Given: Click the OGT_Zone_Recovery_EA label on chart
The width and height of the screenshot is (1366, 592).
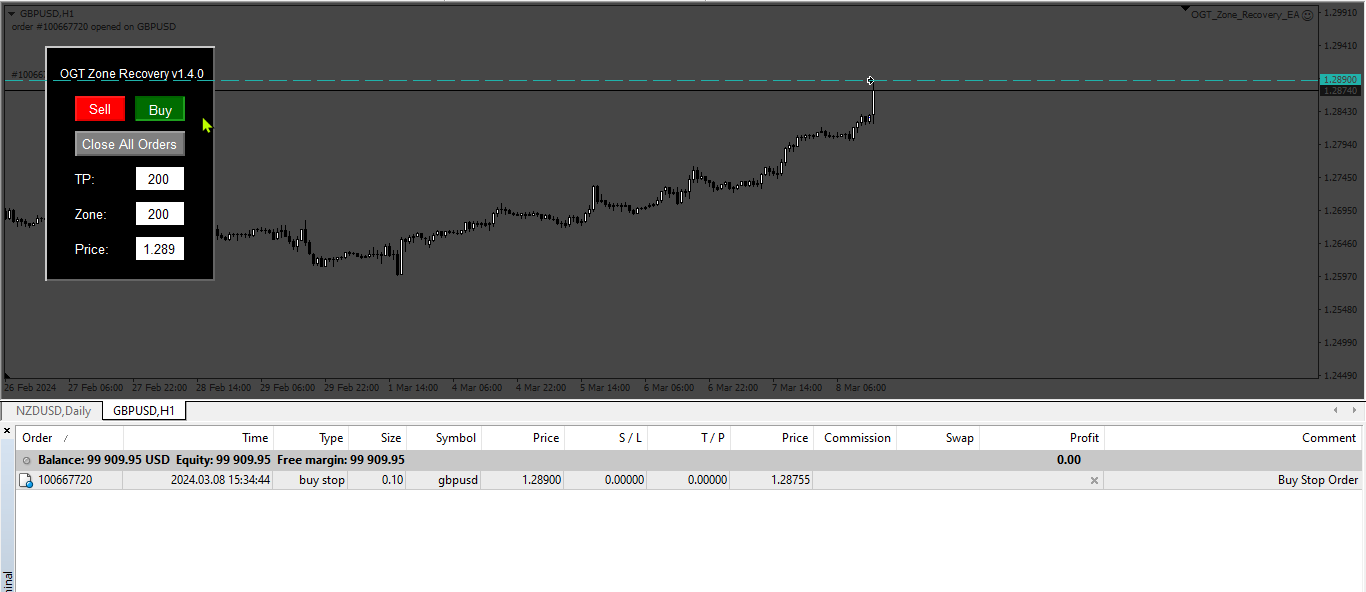Looking at the screenshot, I should click(1243, 15).
